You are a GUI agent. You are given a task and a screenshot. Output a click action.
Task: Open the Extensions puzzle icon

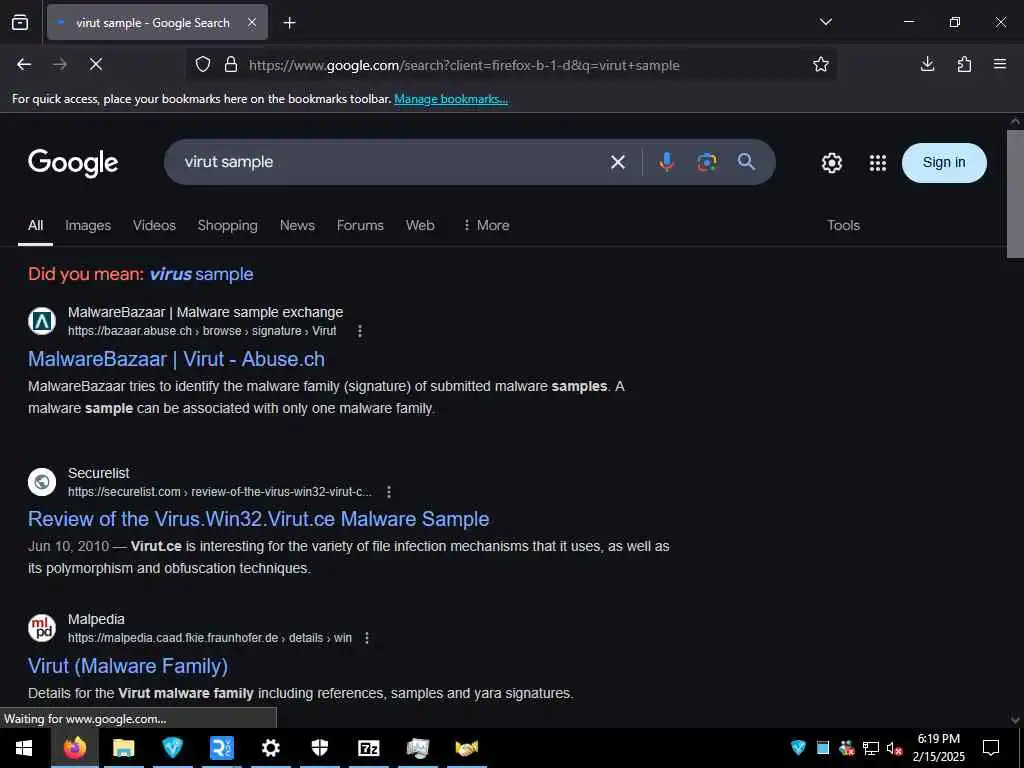(x=964, y=65)
